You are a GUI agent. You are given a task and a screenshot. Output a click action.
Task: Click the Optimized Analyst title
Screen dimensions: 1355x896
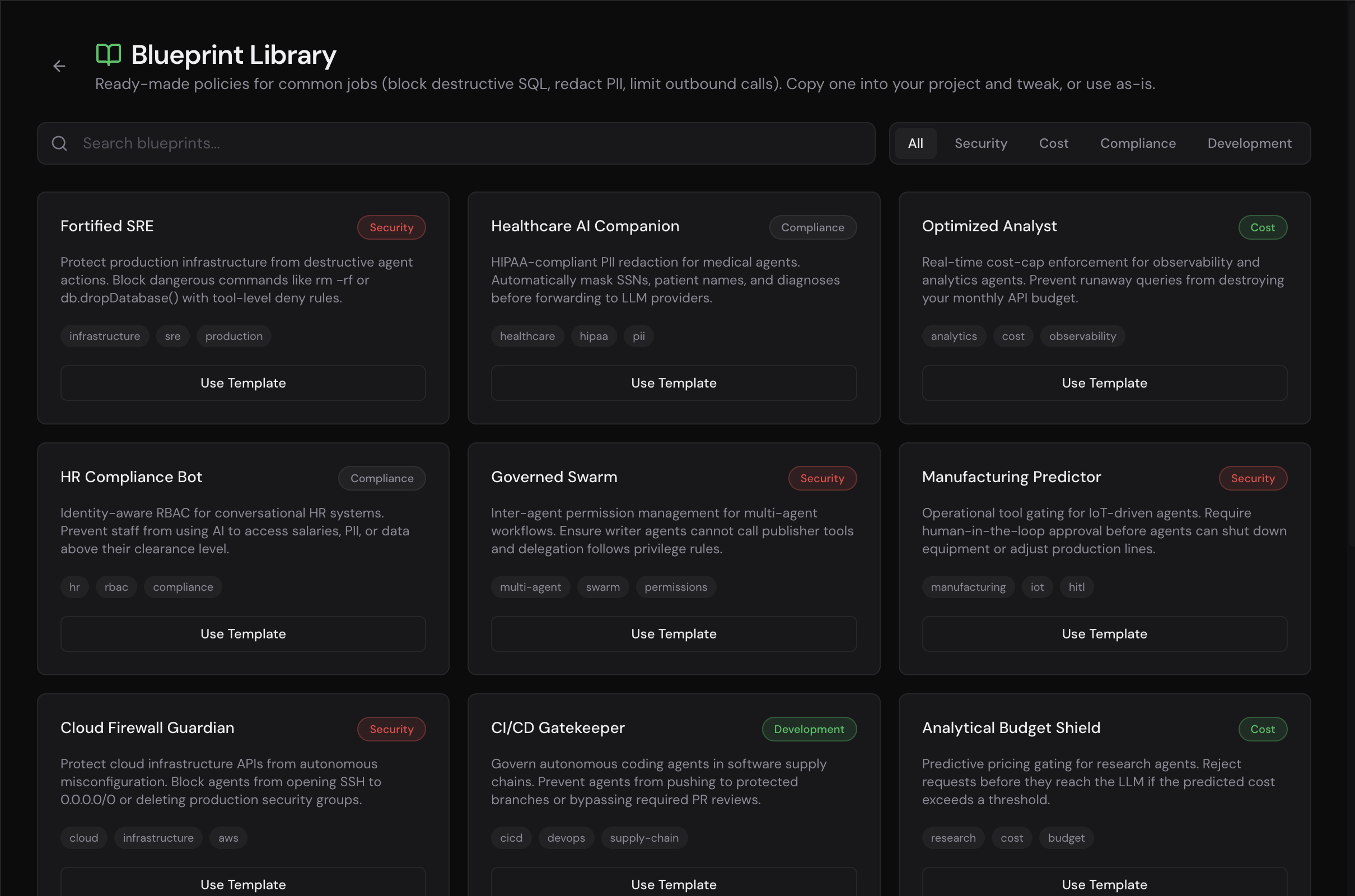(x=989, y=226)
